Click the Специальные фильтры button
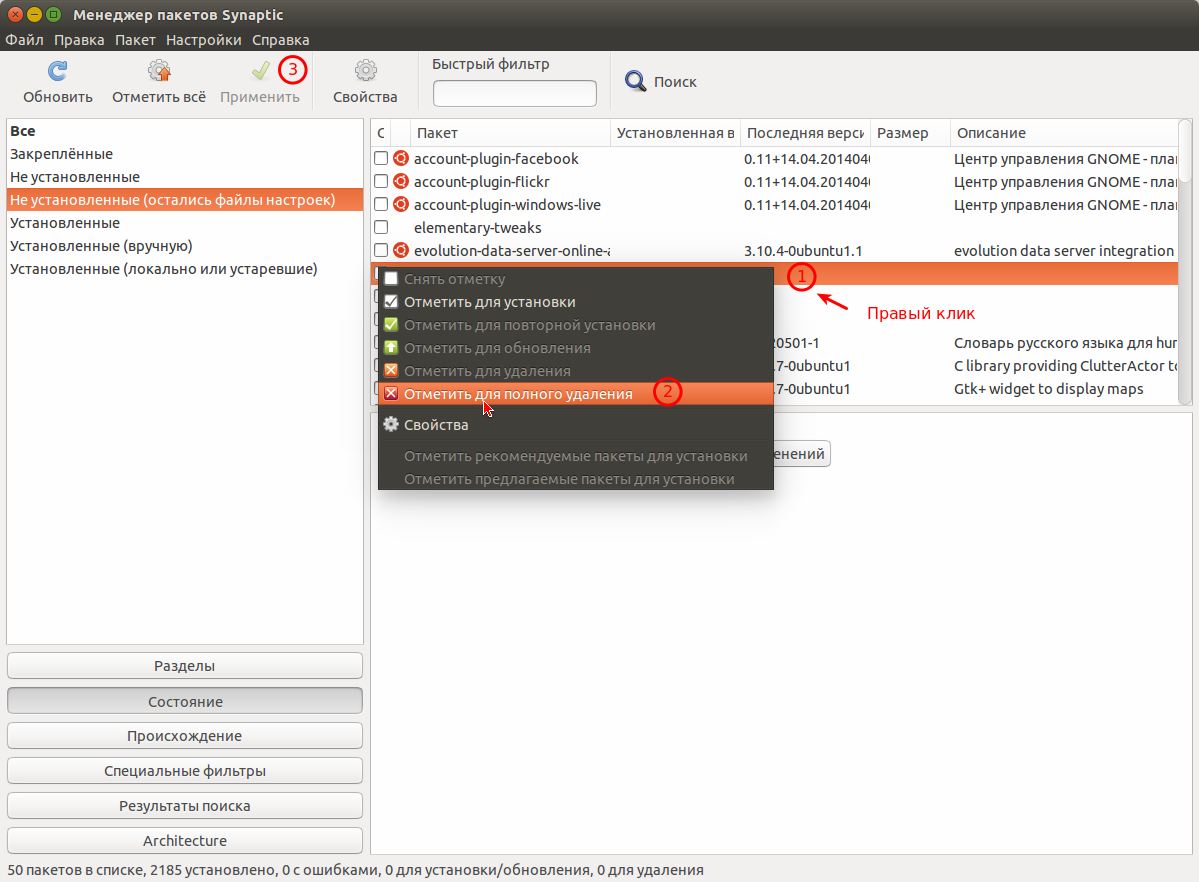The width and height of the screenshot is (1199, 882). pos(185,771)
